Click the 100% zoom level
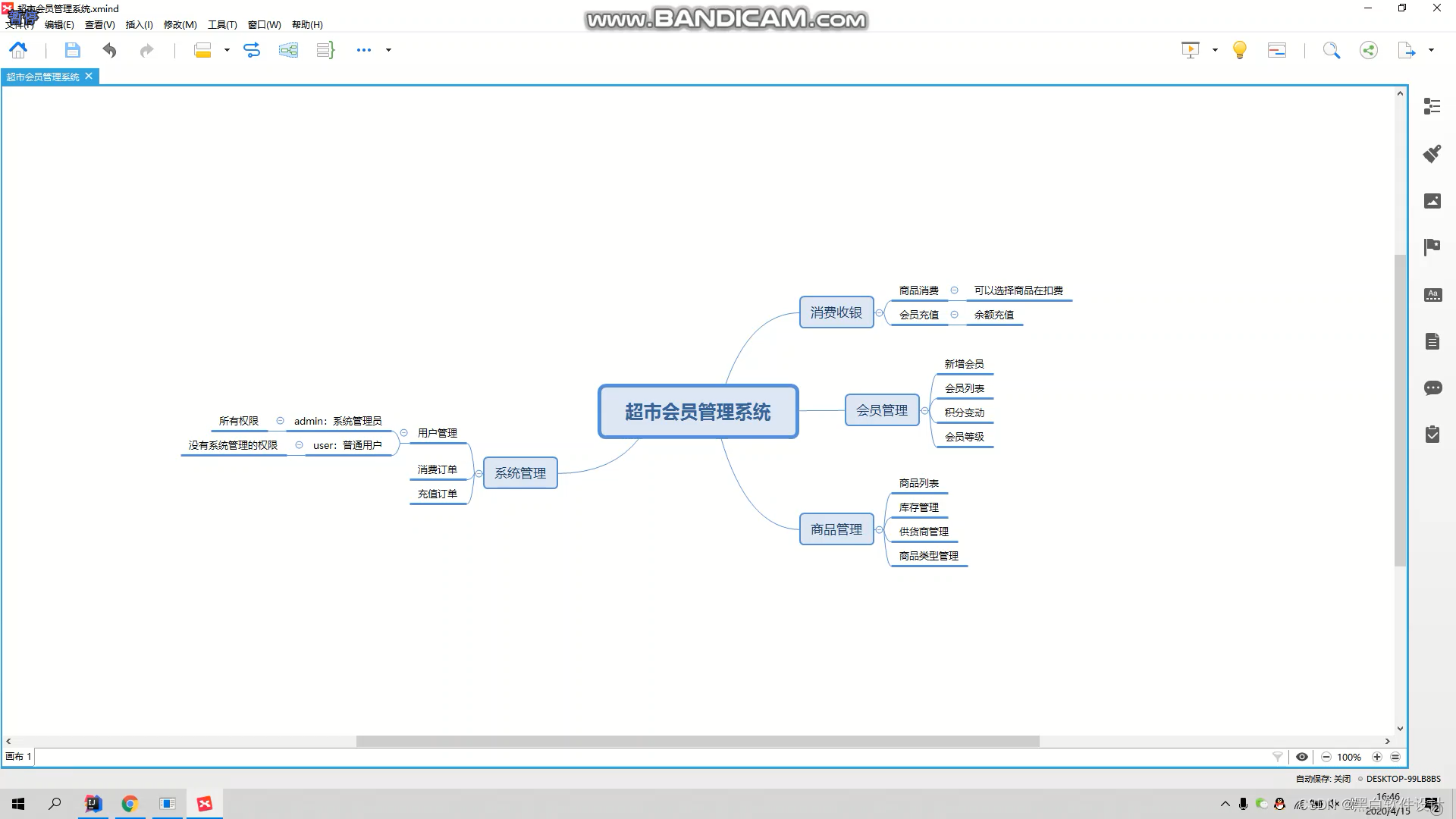Screen dimensions: 1456x819 [x=1349, y=757]
